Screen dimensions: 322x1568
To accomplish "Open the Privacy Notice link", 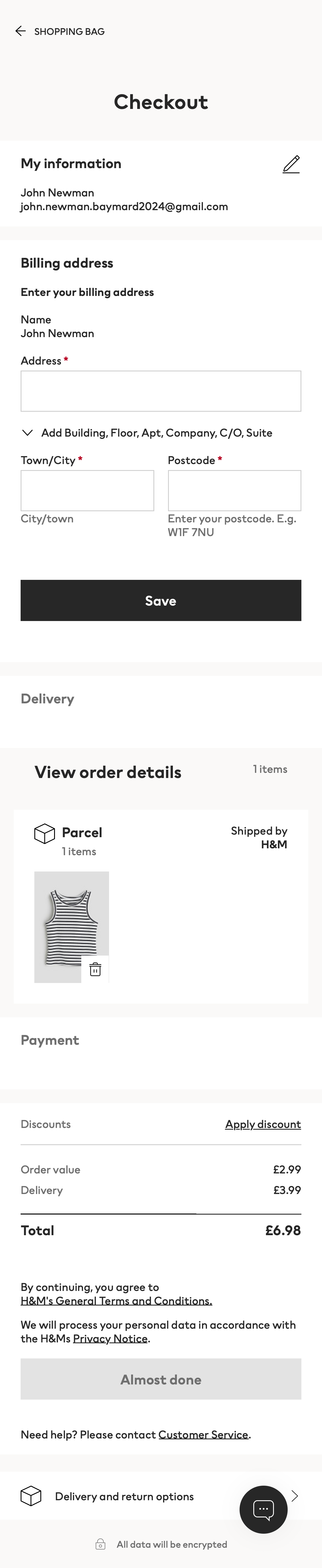I will coord(110,1338).
